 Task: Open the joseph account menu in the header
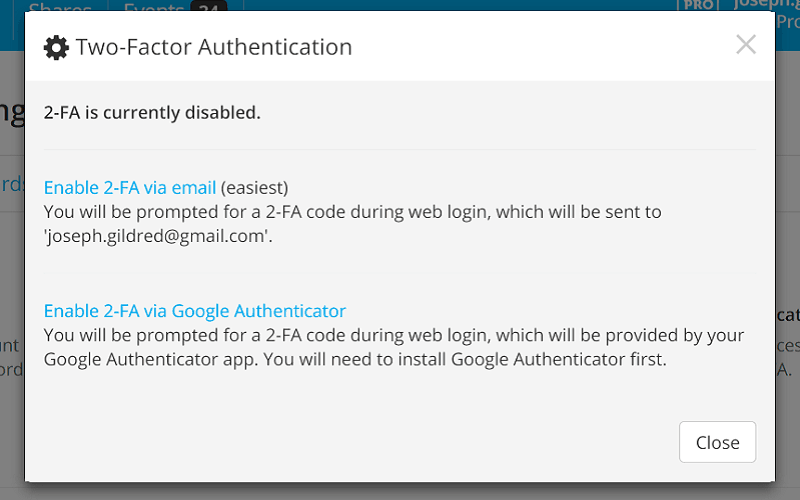(766, 5)
